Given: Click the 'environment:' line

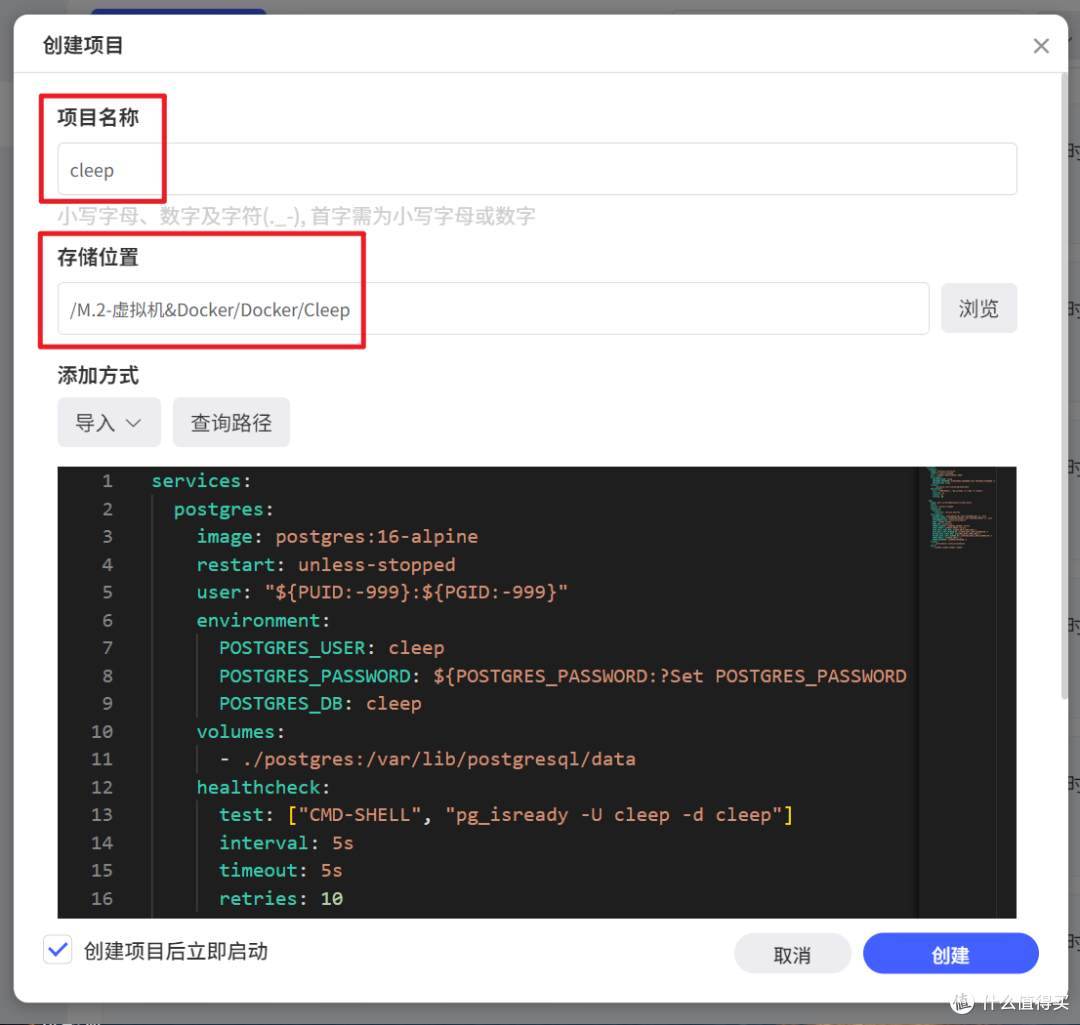Looking at the screenshot, I should (x=263, y=621).
